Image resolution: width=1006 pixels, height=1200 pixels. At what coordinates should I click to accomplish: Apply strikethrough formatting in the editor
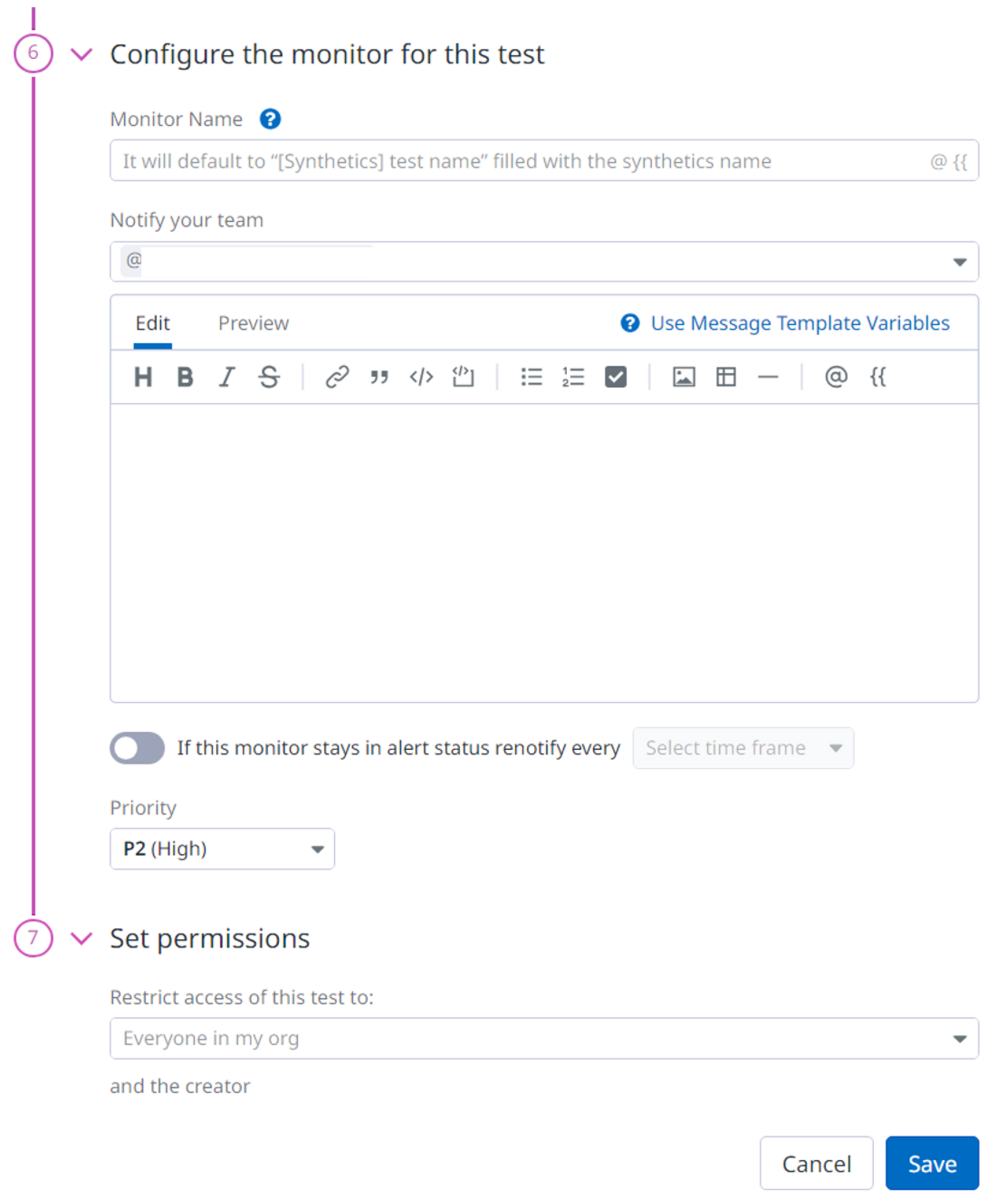click(x=269, y=377)
